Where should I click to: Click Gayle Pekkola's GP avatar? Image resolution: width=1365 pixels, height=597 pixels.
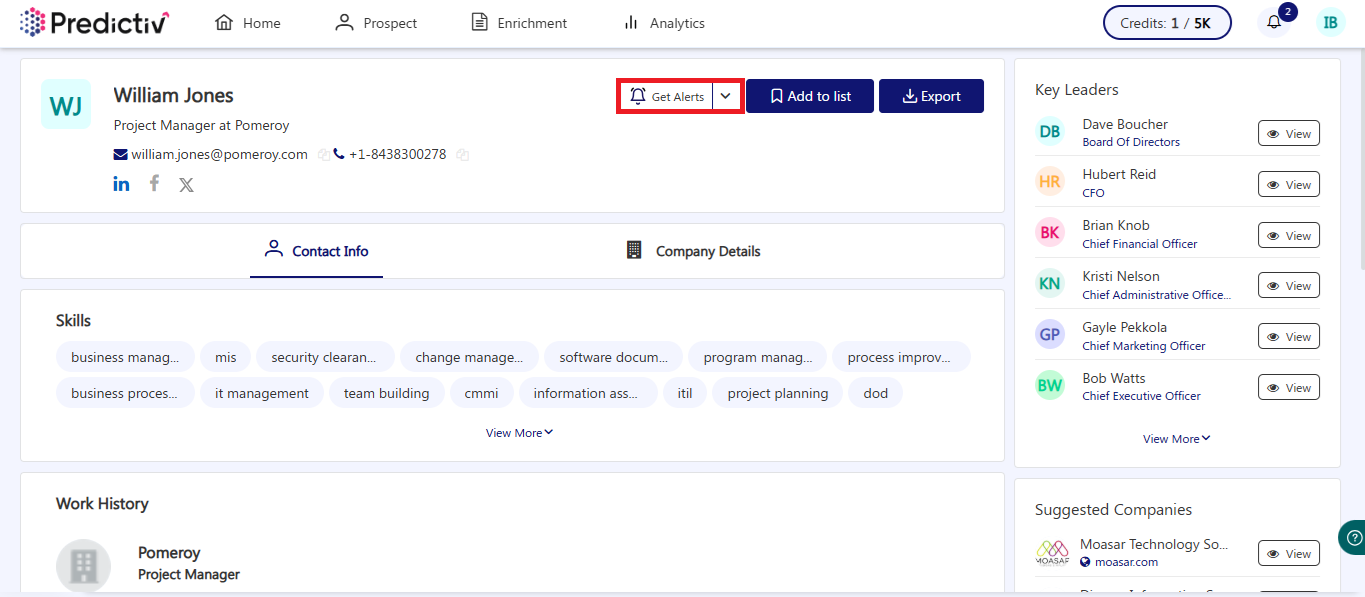1050,335
